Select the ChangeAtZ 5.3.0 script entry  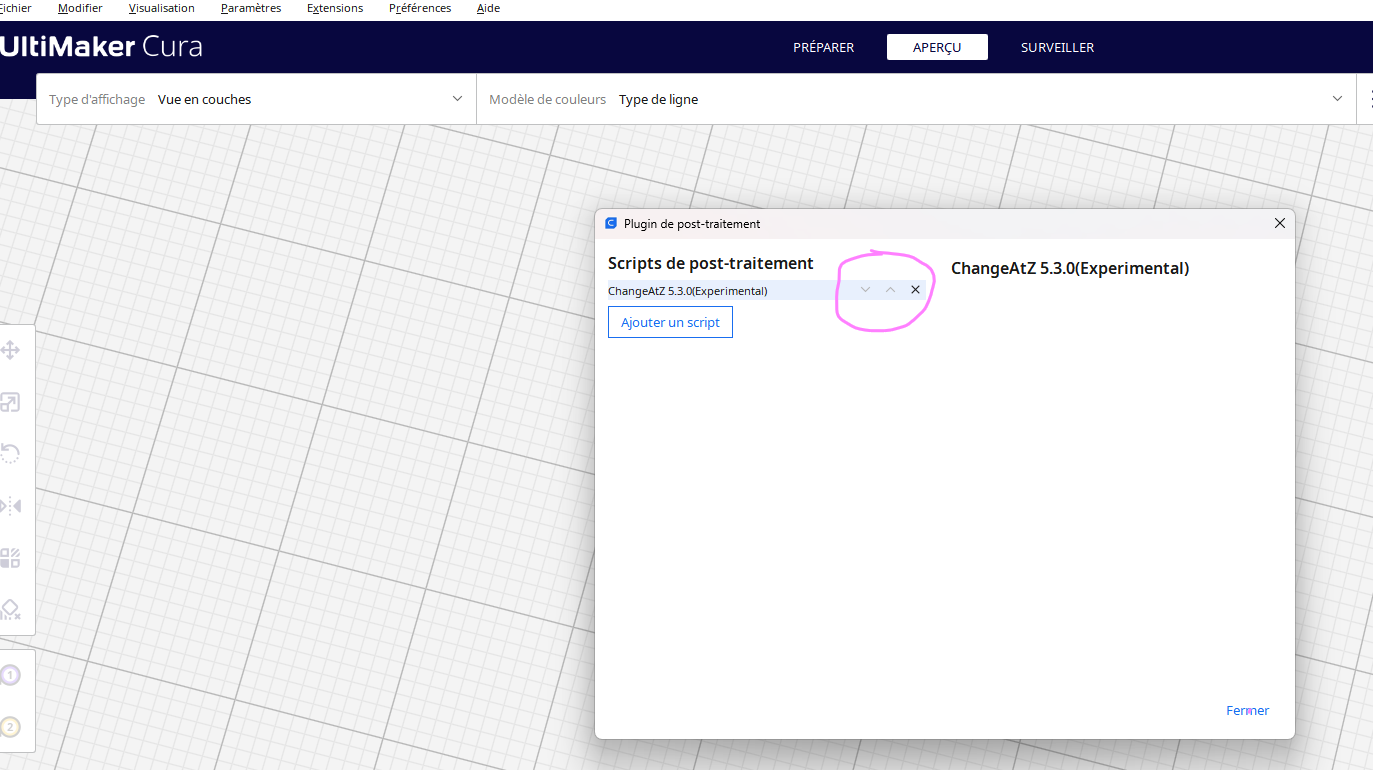pos(700,290)
